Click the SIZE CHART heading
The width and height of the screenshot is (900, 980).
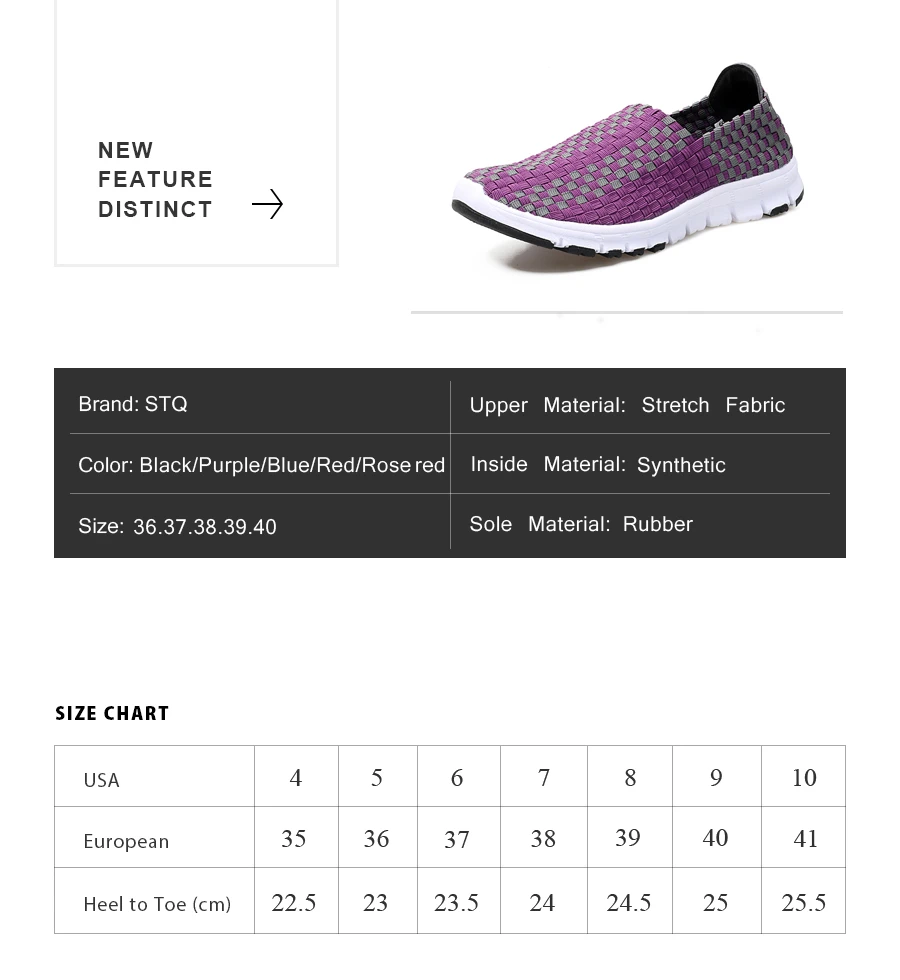point(112,713)
